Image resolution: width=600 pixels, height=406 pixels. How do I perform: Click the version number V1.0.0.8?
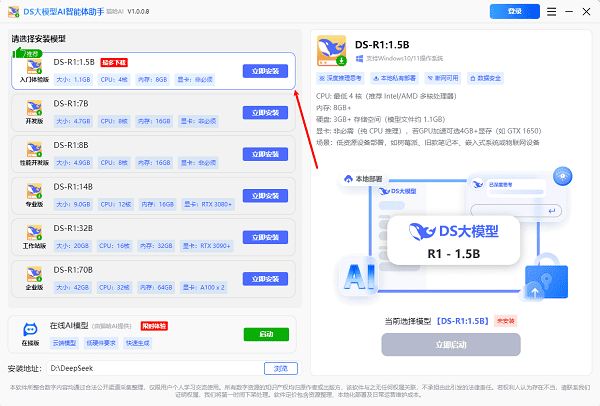coord(138,11)
